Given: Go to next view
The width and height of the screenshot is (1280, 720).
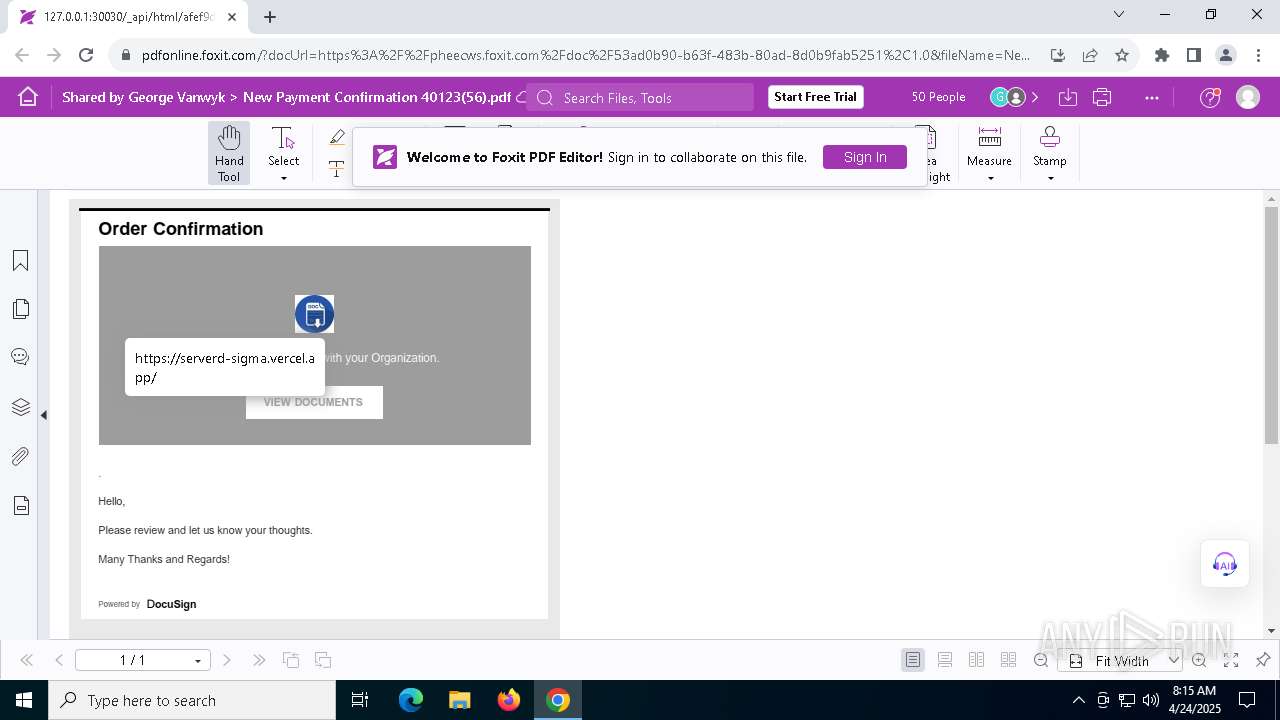Looking at the screenshot, I should 323,660.
